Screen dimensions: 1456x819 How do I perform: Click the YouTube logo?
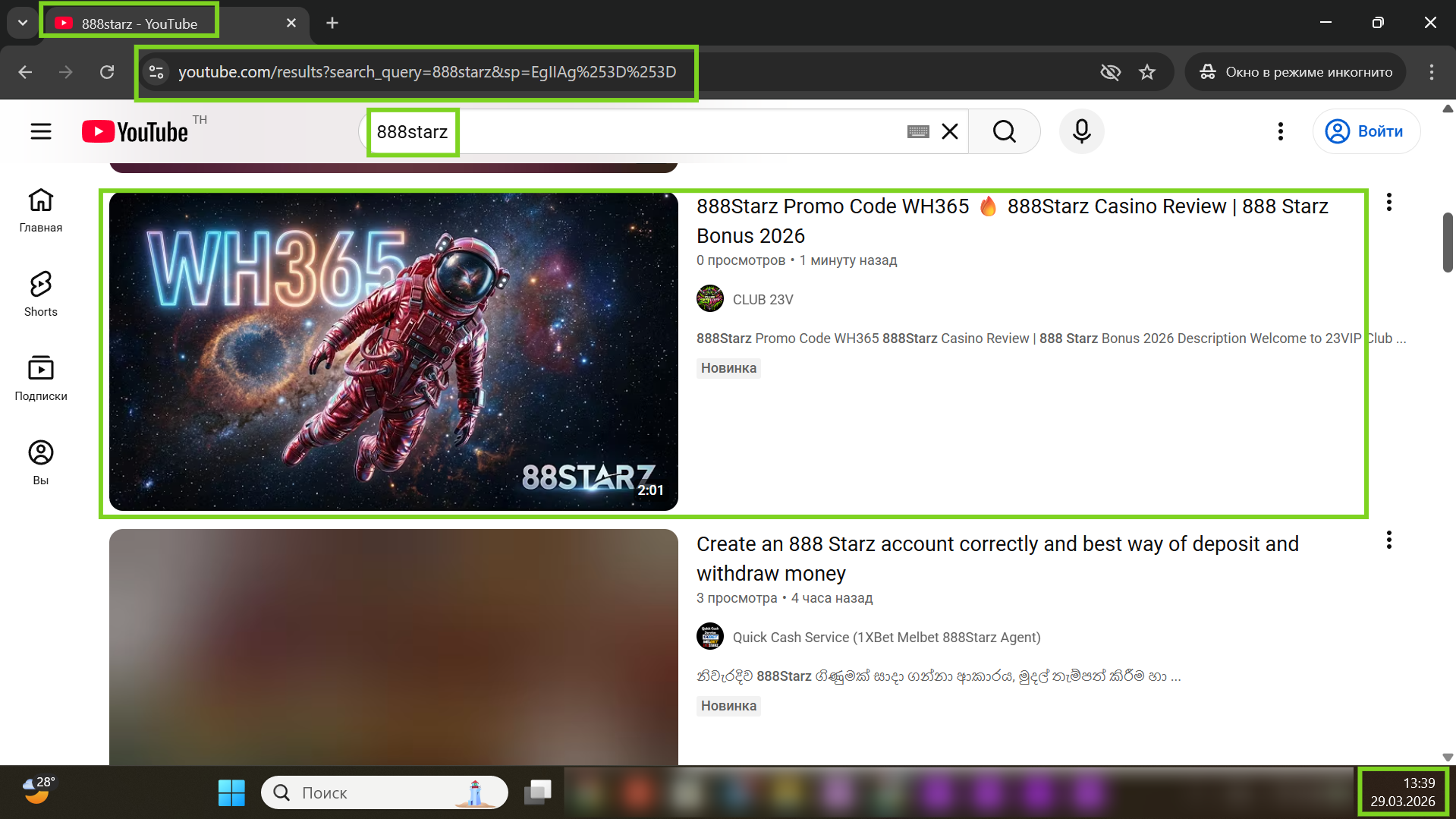(135, 131)
